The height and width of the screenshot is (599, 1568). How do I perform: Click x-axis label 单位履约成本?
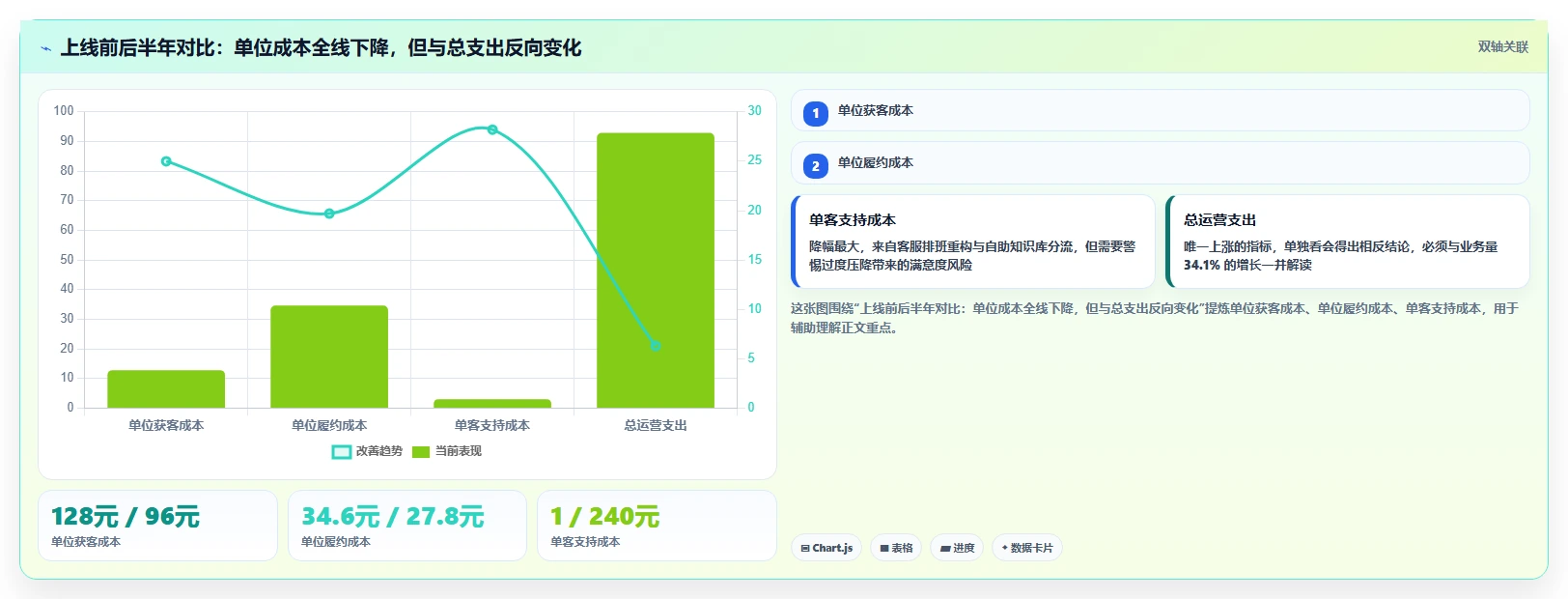coord(329,425)
